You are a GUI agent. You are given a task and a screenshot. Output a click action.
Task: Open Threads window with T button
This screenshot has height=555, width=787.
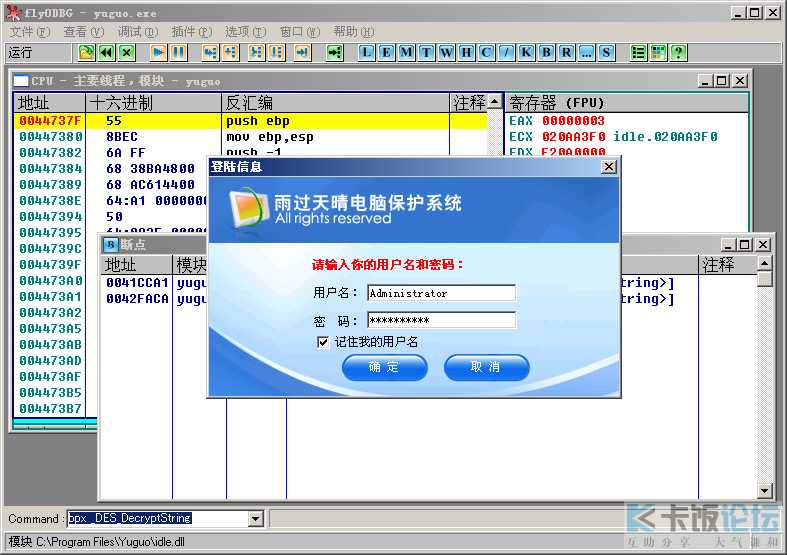(426, 52)
